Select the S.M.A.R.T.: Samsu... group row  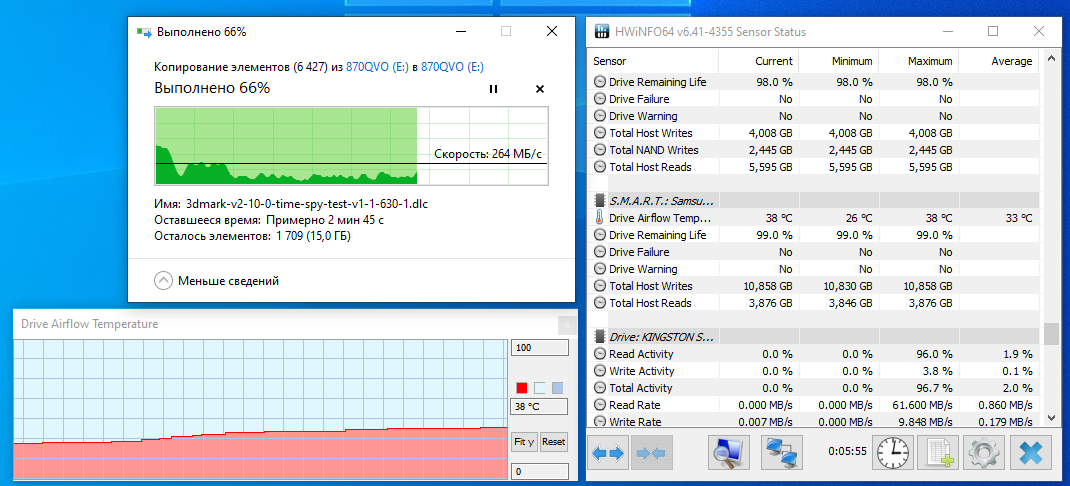pos(813,201)
